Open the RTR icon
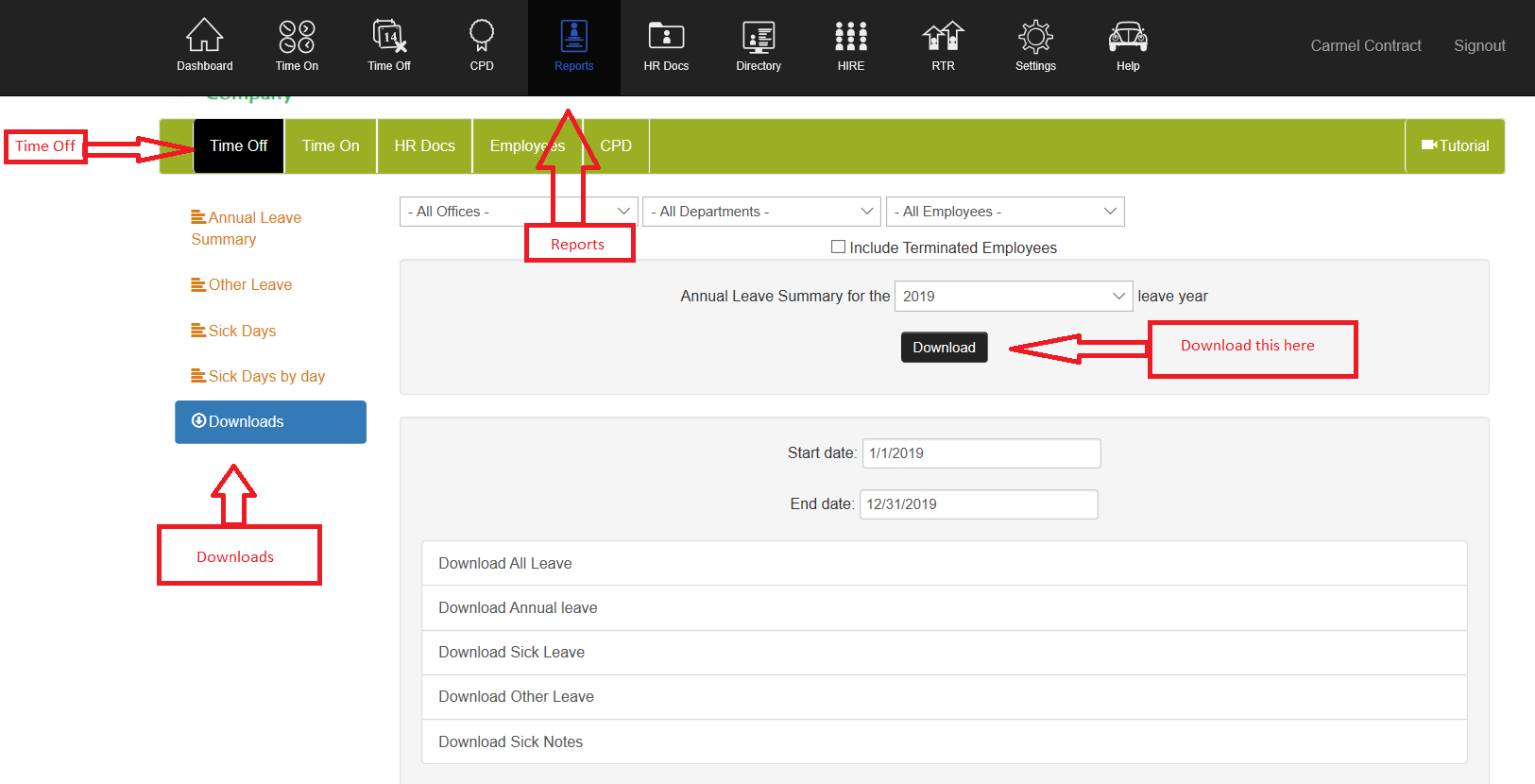 click(943, 37)
